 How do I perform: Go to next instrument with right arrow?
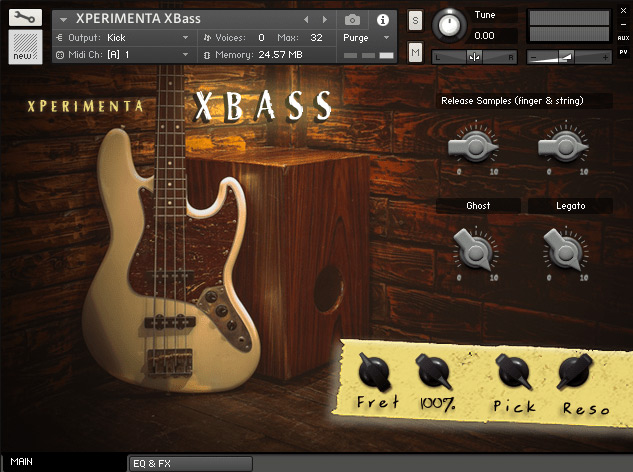tap(324, 19)
